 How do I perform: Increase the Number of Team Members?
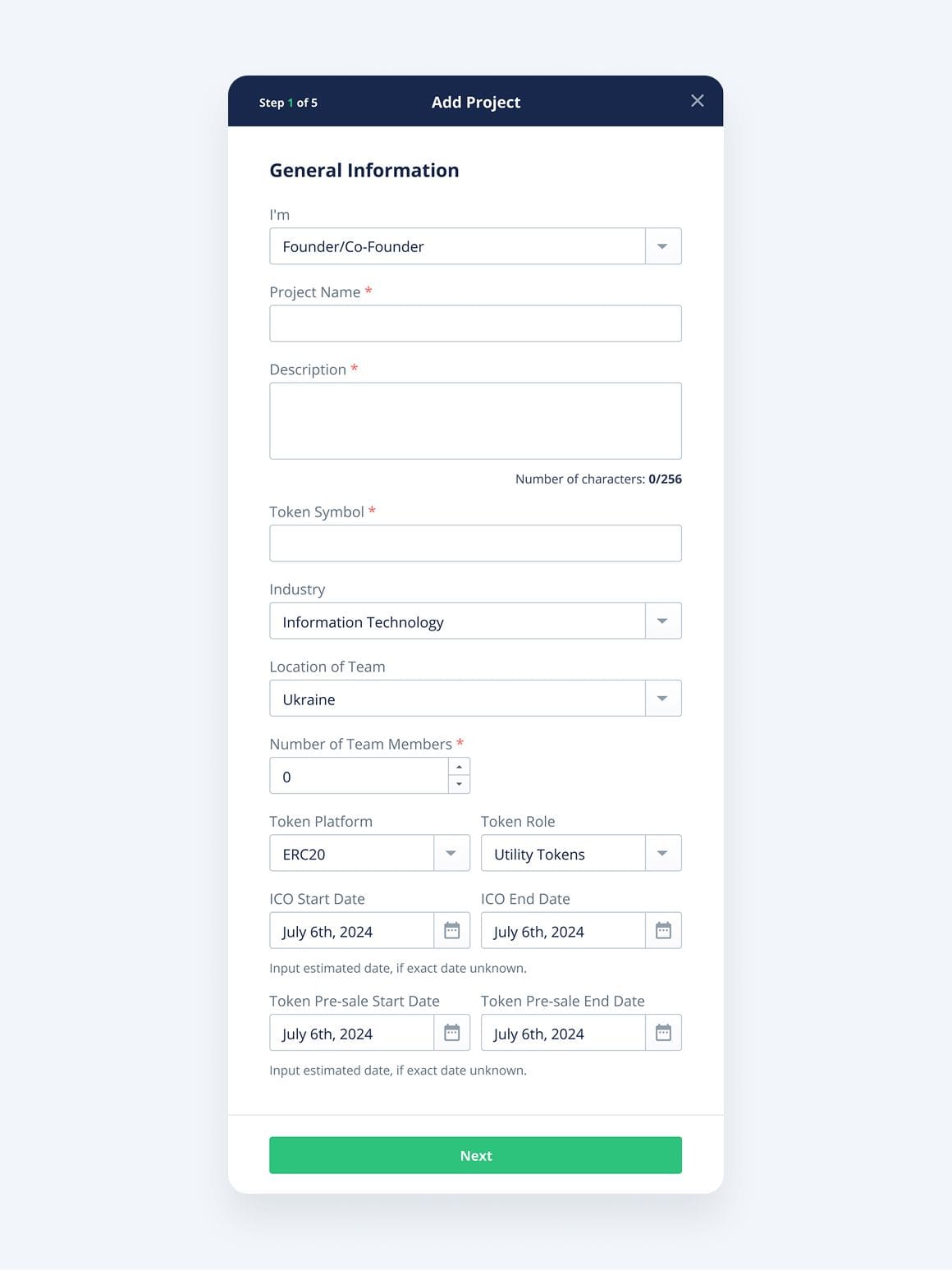point(459,767)
